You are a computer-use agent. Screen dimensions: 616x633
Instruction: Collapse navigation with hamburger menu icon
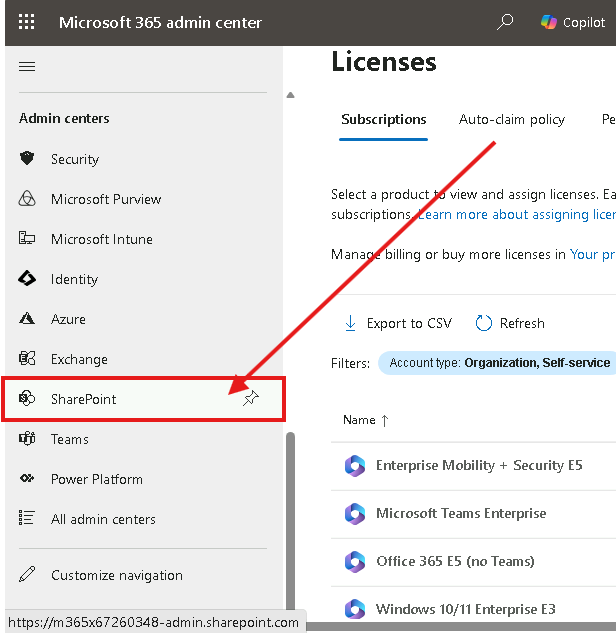coord(27,66)
